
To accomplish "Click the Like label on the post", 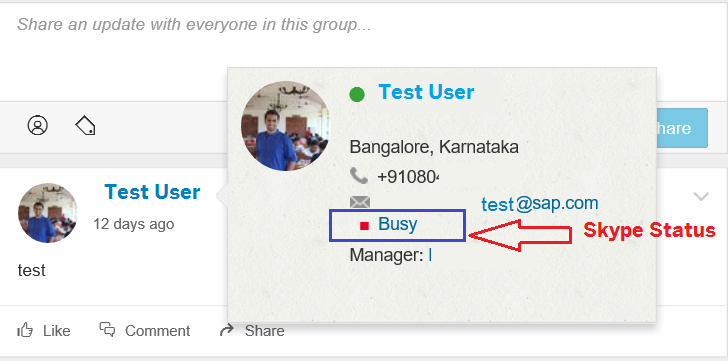I will pos(57,331).
